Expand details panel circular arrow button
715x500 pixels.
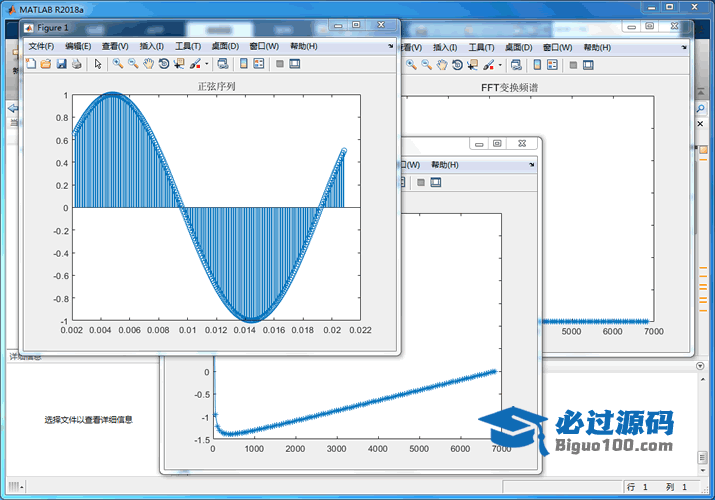point(700,366)
